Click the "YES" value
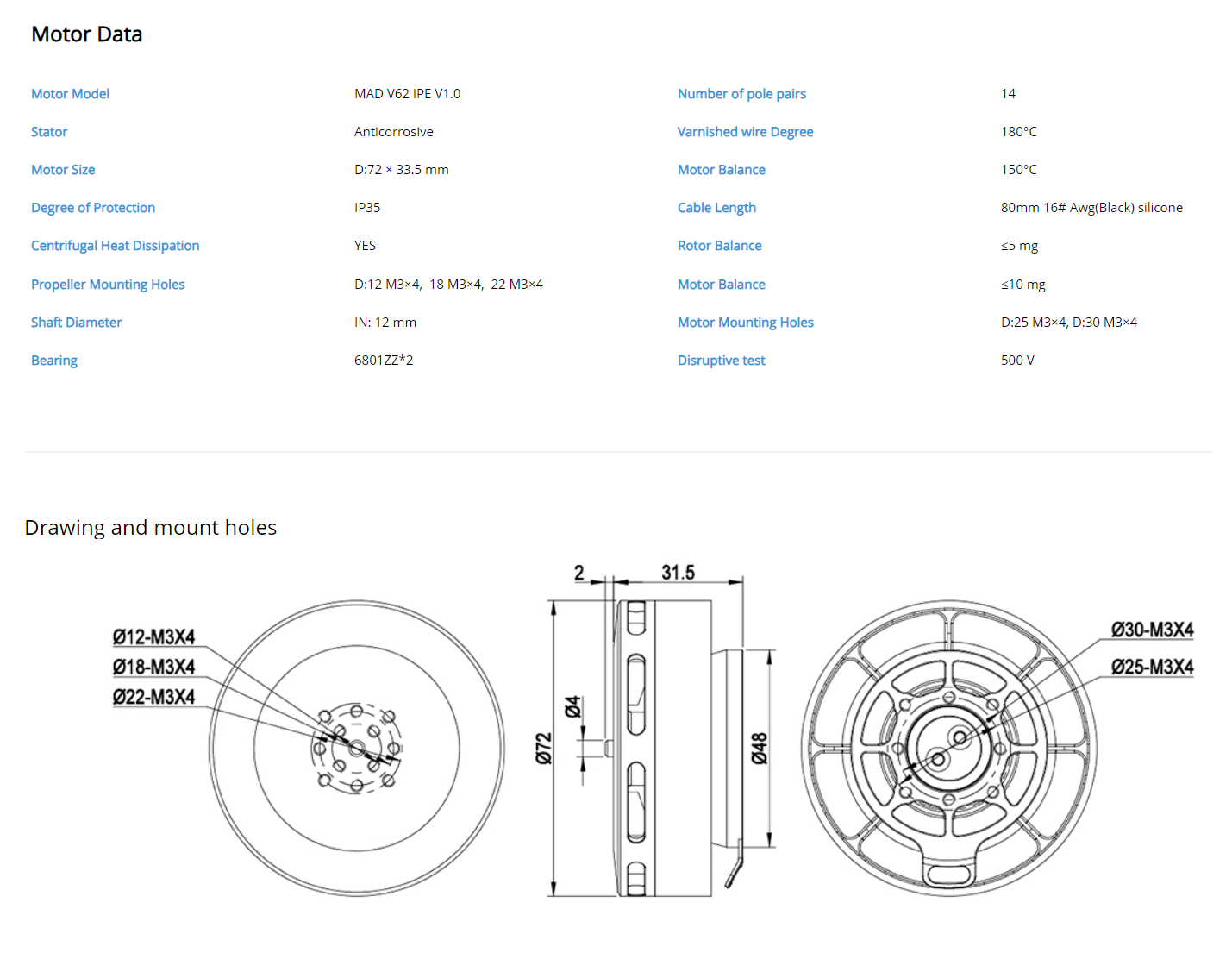Image resolution: width=1232 pixels, height=953 pixels. click(x=365, y=246)
